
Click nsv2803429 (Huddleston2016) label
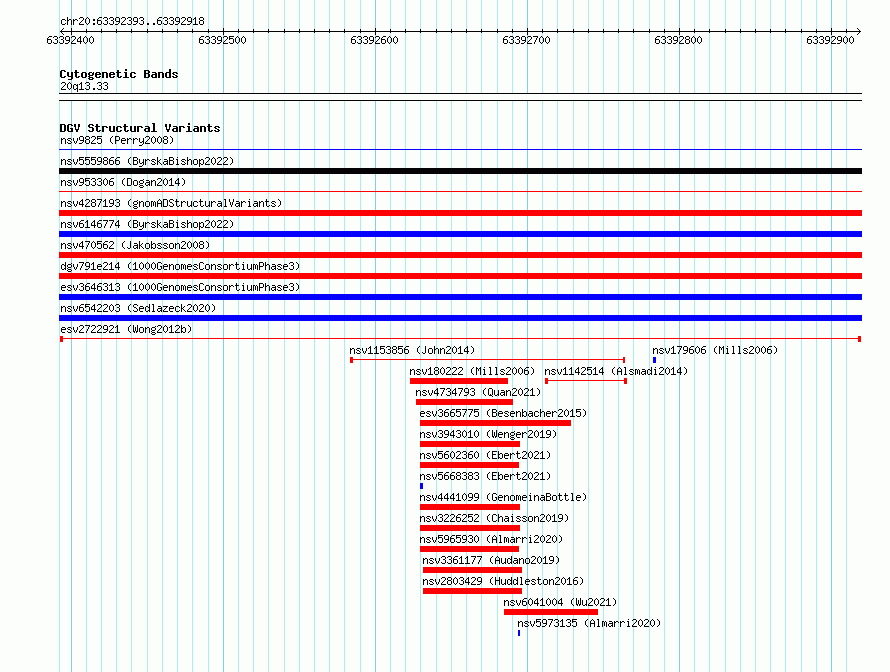click(x=503, y=581)
